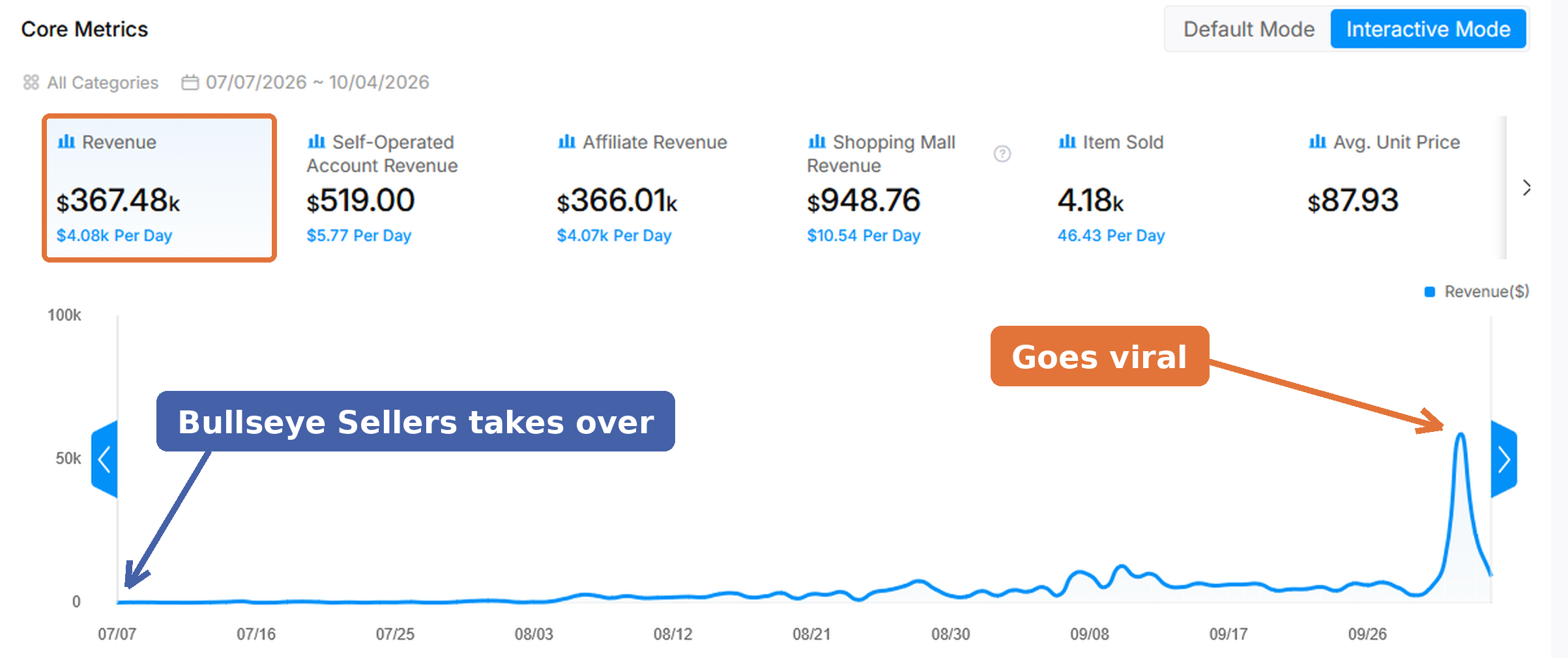Show more metric cards with right chevron
The image size is (1568, 658).
click(x=1527, y=188)
